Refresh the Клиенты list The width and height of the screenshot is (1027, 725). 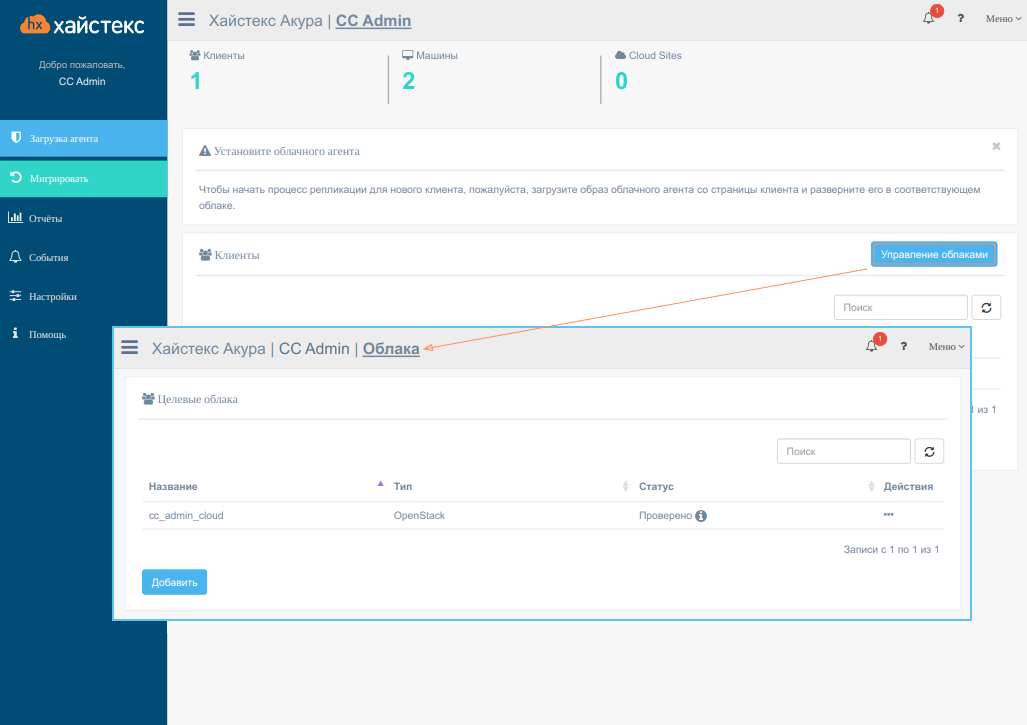click(x=985, y=308)
